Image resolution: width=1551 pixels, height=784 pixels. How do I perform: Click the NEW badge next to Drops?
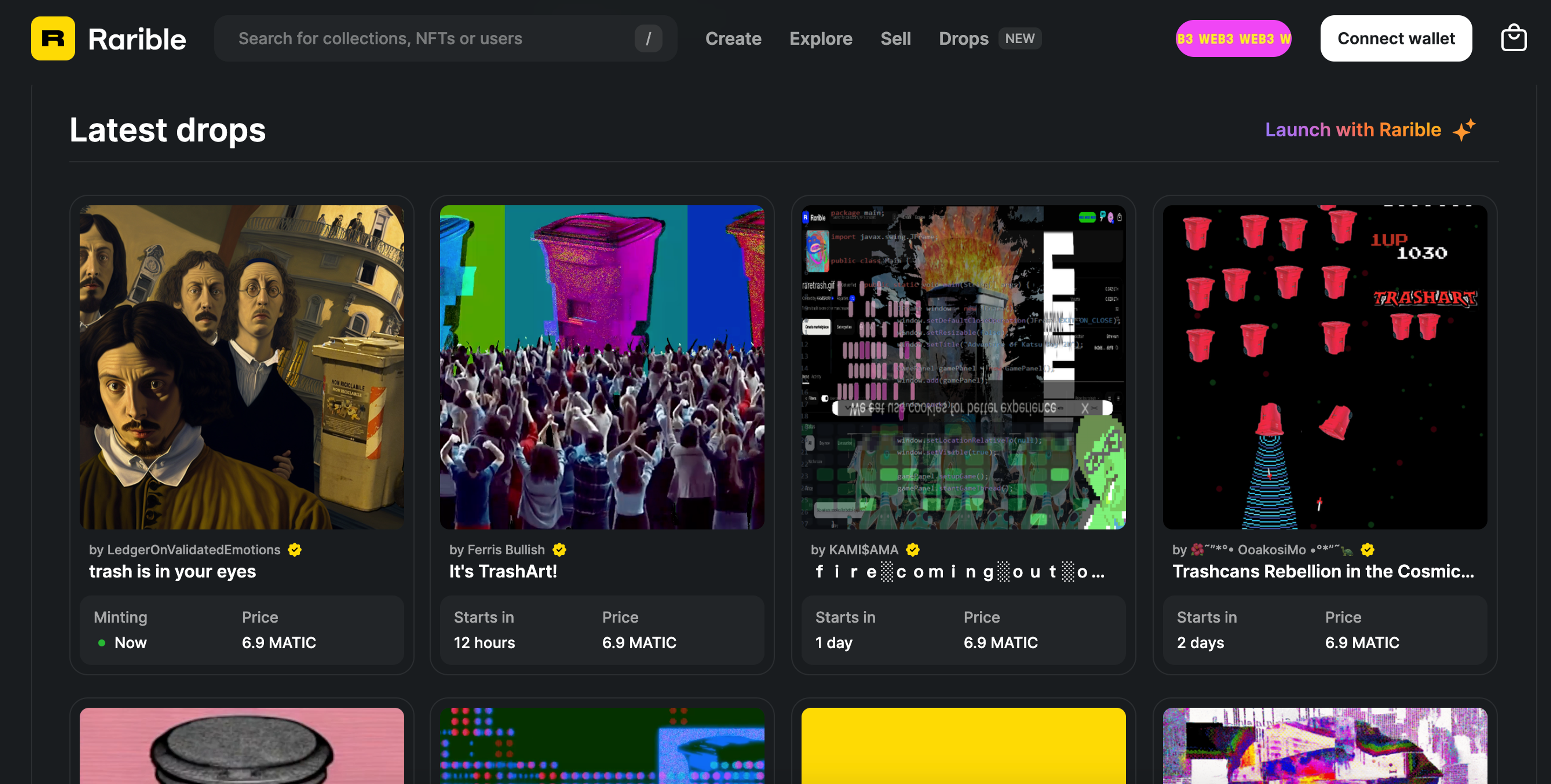pos(1020,38)
